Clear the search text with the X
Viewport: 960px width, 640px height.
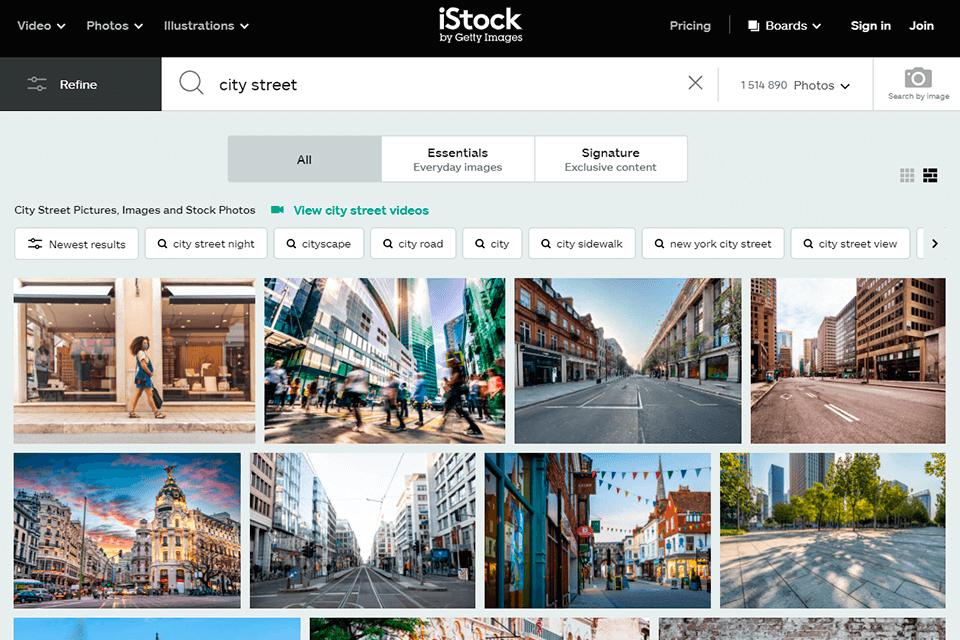point(695,83)
